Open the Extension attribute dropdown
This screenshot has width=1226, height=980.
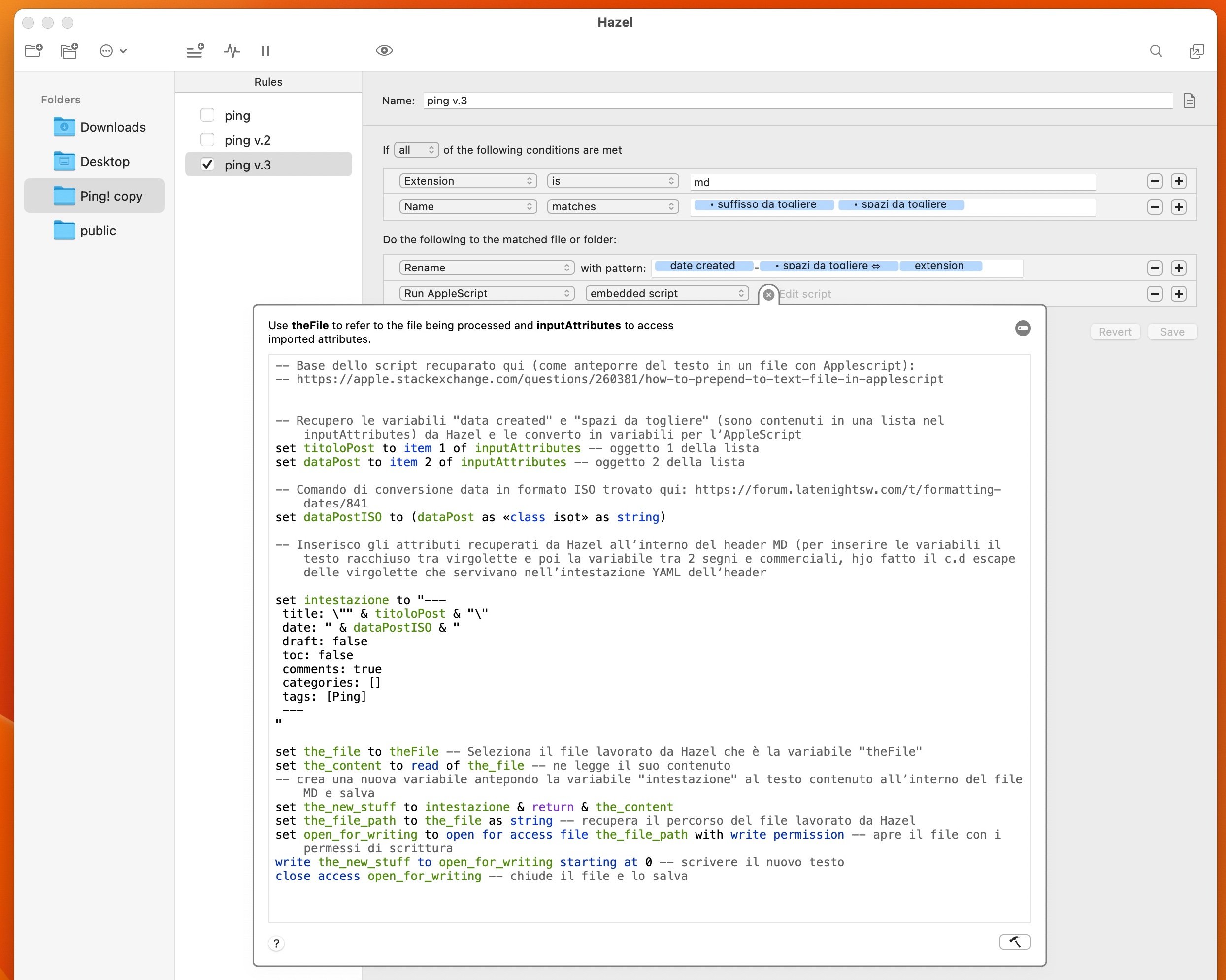(468, 181)
